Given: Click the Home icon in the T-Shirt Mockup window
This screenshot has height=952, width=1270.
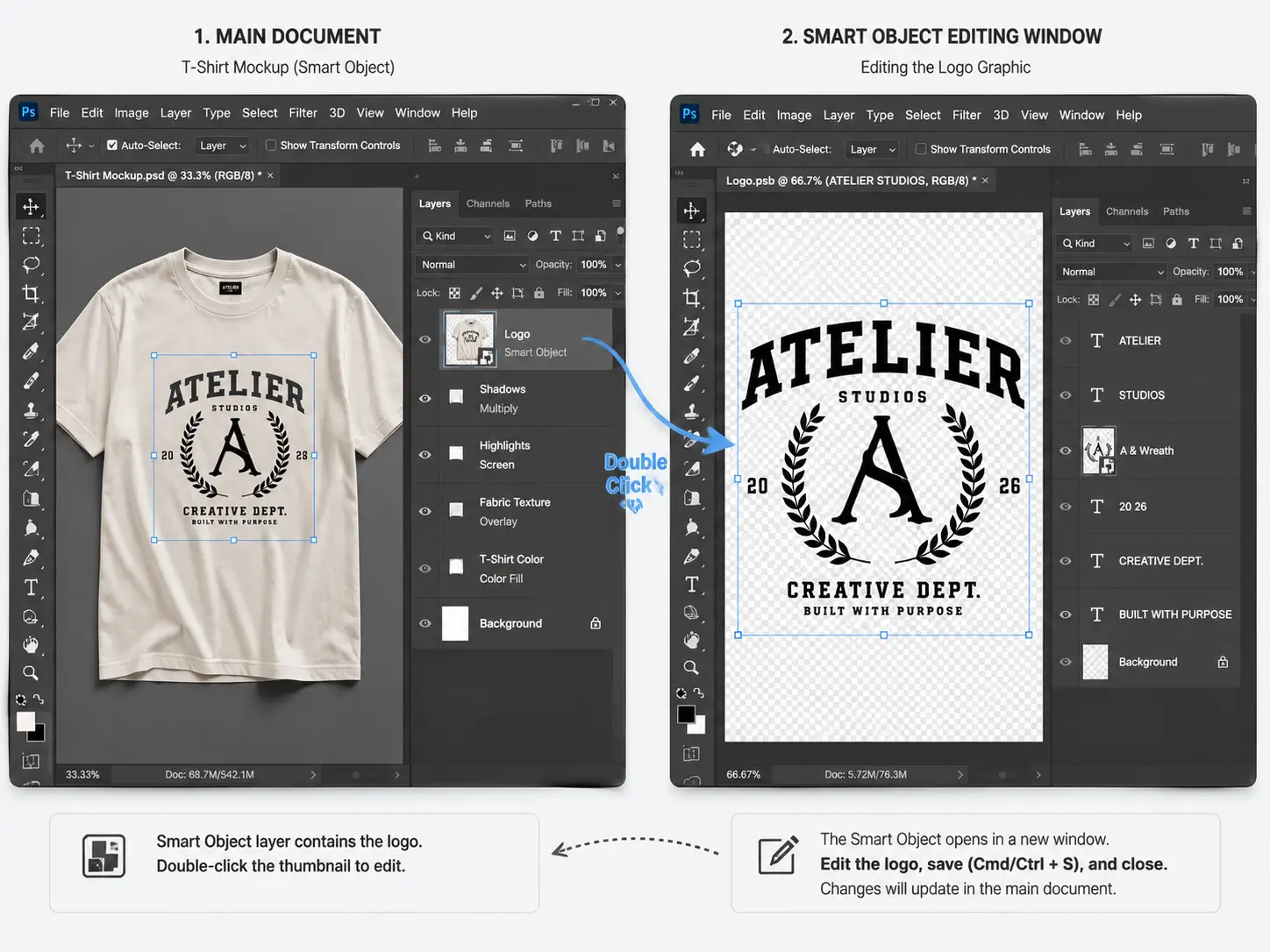Looking at the screenshot, I should [37, 146].
